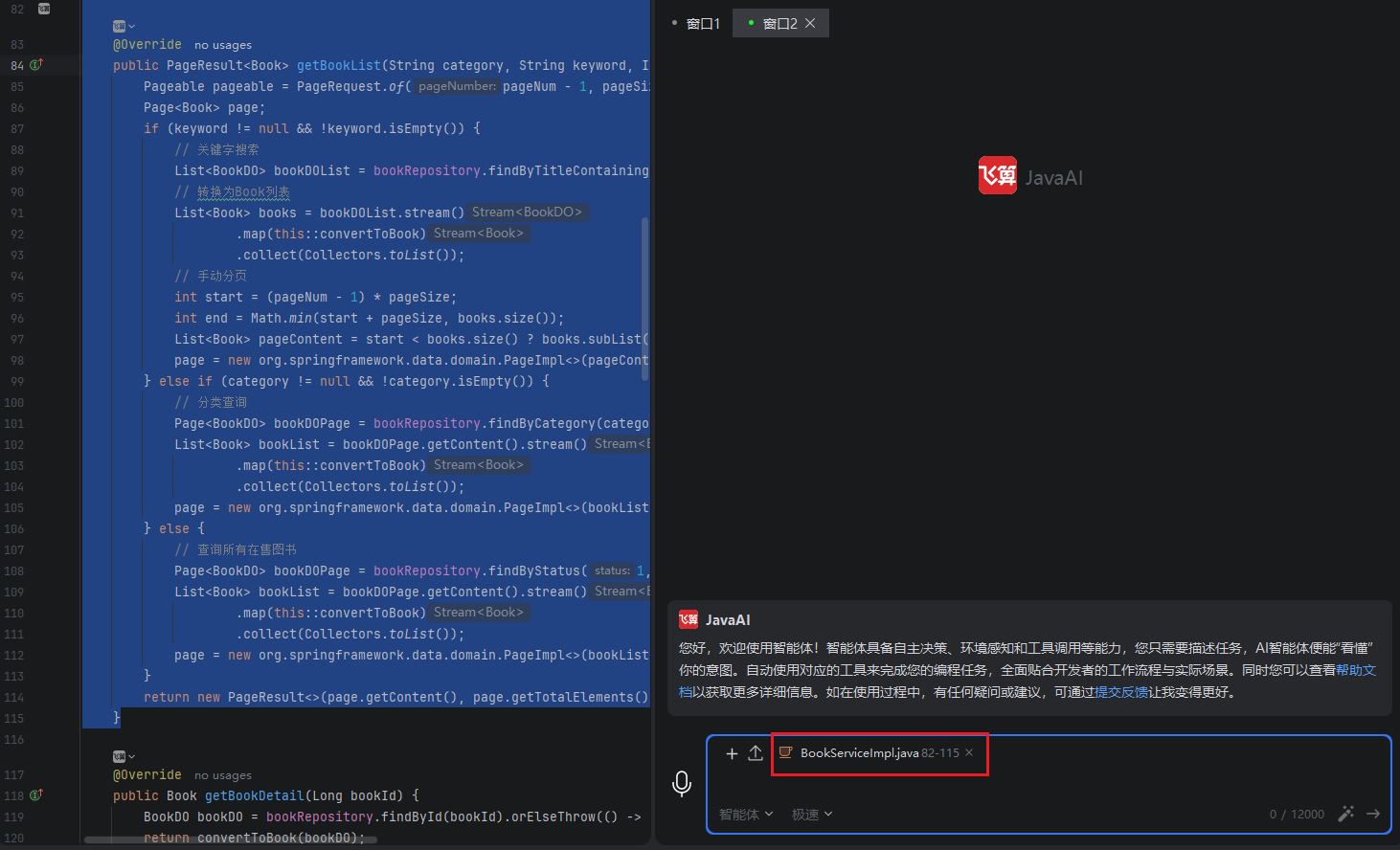Click the 'Page<Book> page;' declaration on line 86
This screenshot has width=1400, height=850.
point(204,107)
